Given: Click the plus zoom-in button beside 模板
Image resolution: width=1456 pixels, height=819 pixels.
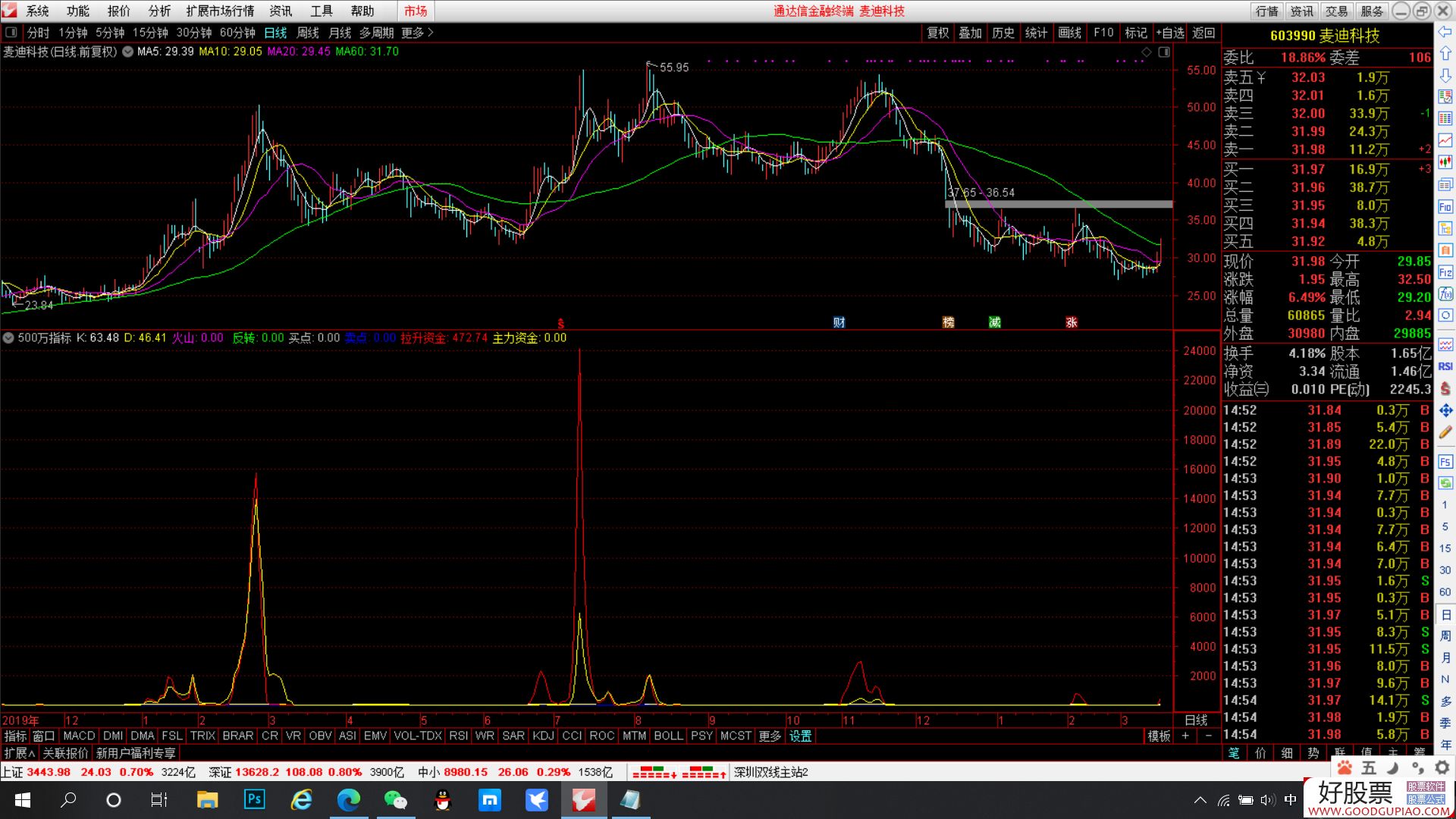Looking at the screenshot, I should (1185, 736).
